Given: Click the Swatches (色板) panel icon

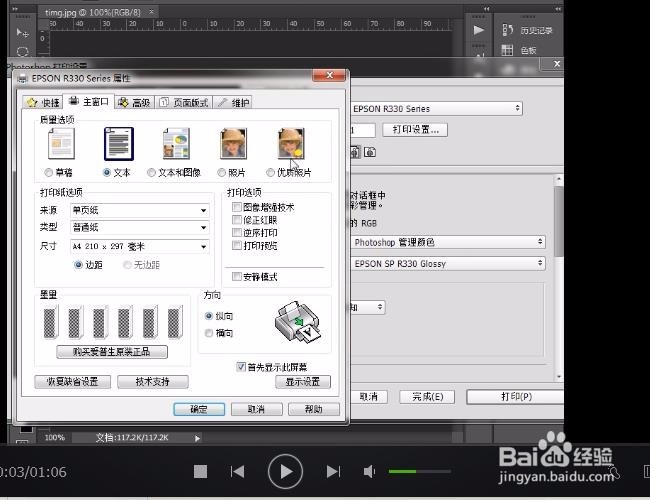Looking at the screenshot, I should (x=507, y=50).
